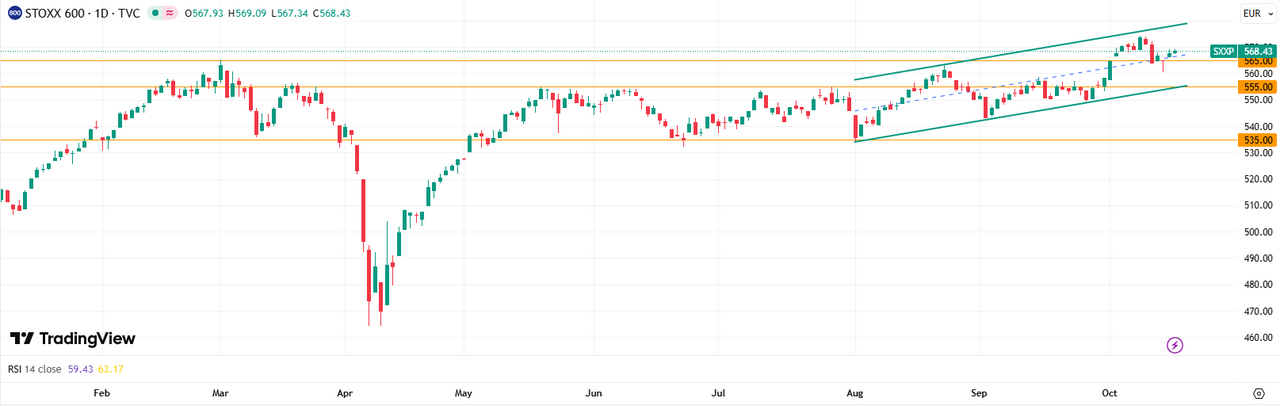Select the 565.00 orange price label
This screenshot has height=406, width=1280.
[1257, 61]
